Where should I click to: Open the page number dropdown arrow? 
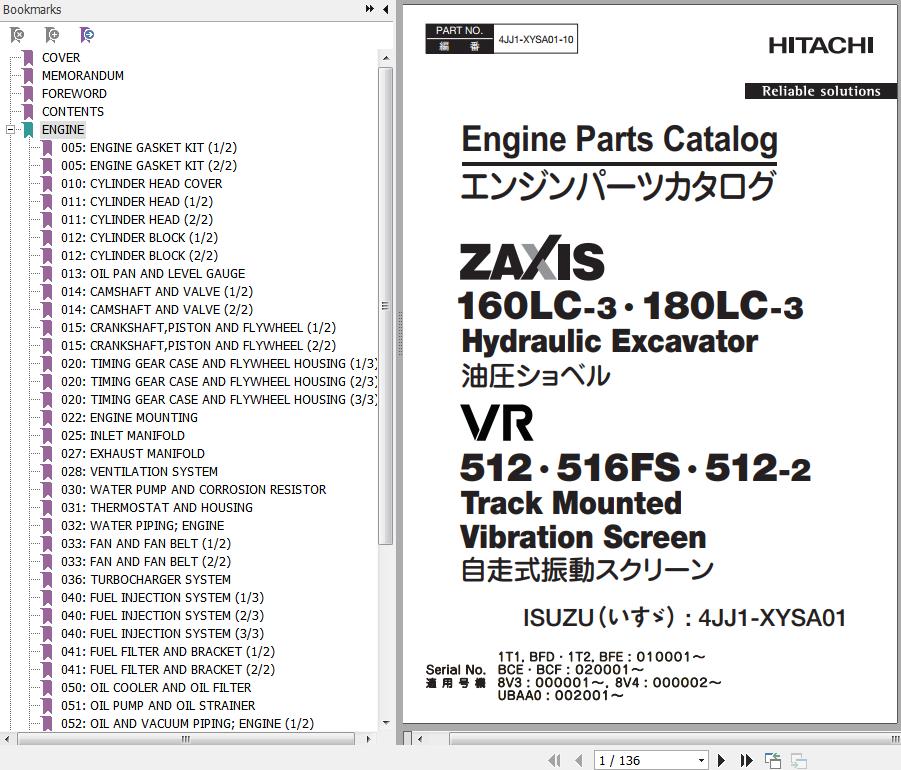coord(702,760)
